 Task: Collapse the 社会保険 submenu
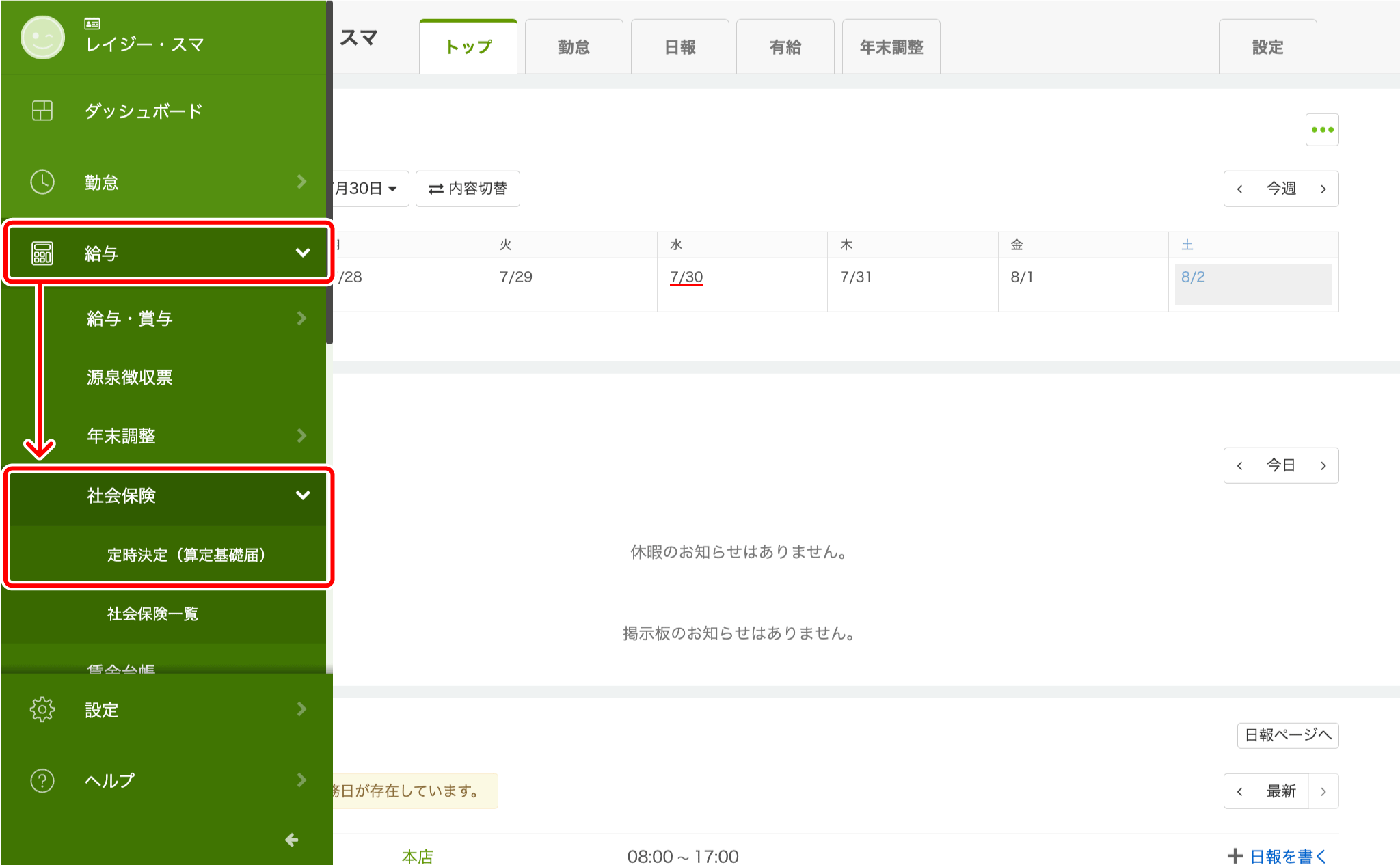[x=302, y=495]
